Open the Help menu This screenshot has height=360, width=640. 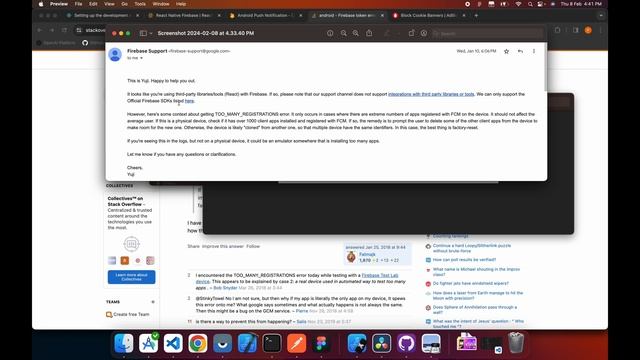(181, 4)
